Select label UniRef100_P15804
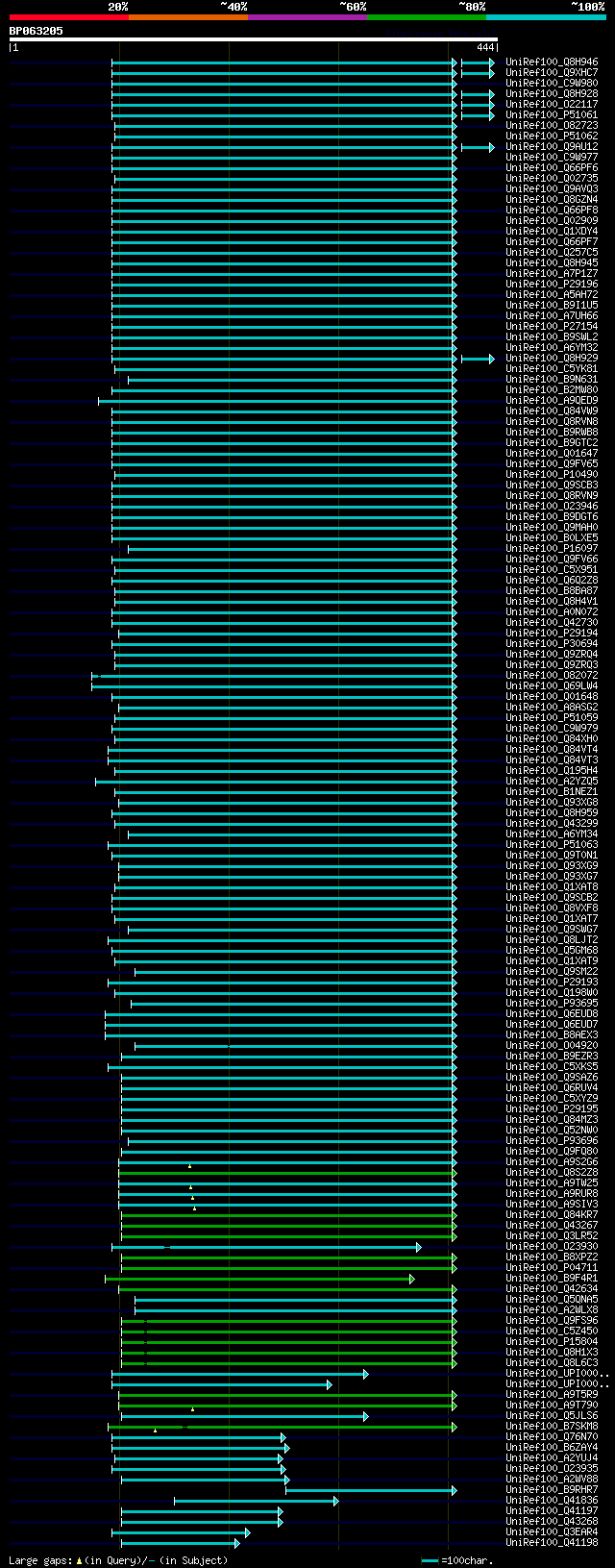The height and width of the screenshot is (1568, 615). (552, 1342)
